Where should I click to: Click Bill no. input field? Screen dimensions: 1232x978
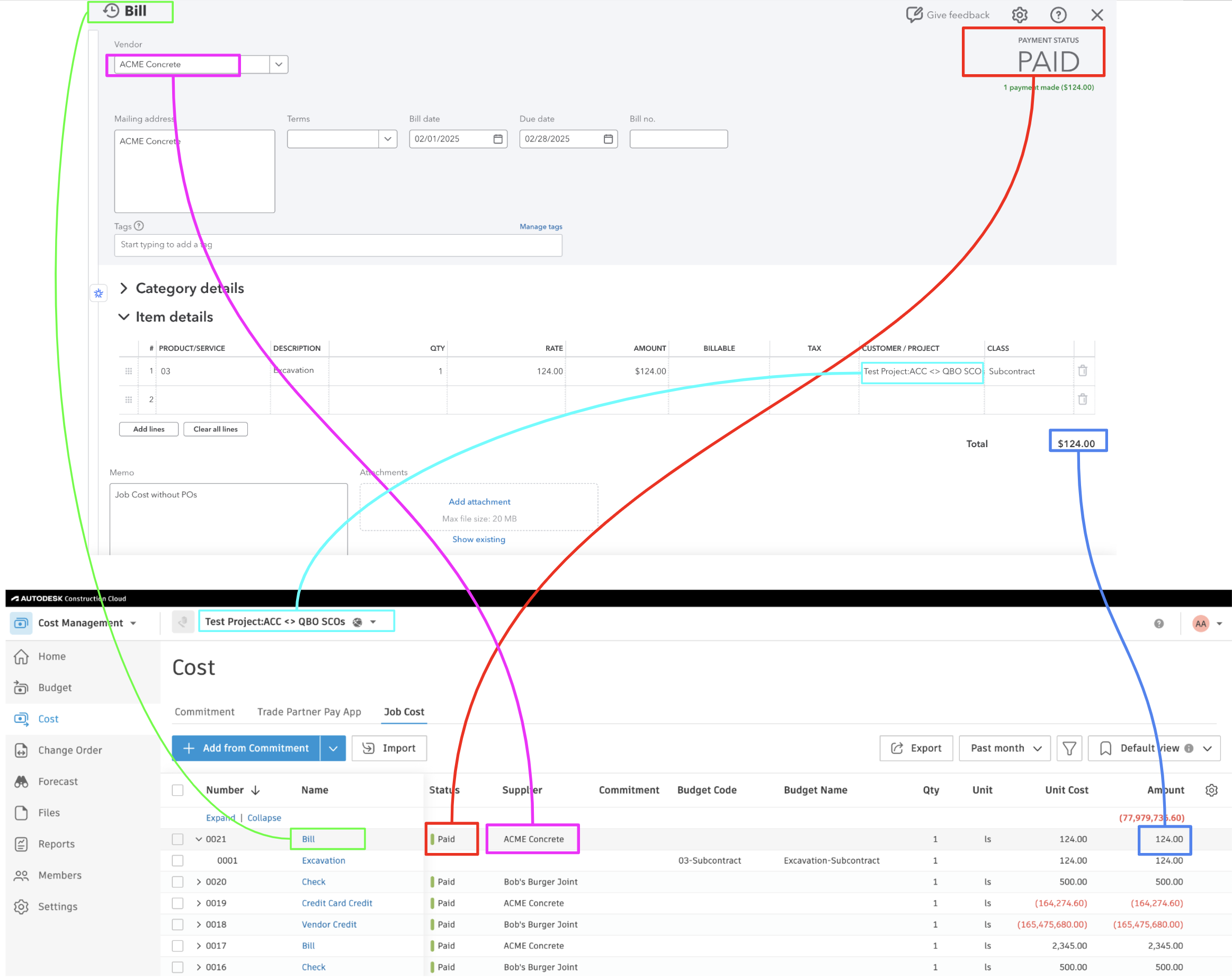679,139
